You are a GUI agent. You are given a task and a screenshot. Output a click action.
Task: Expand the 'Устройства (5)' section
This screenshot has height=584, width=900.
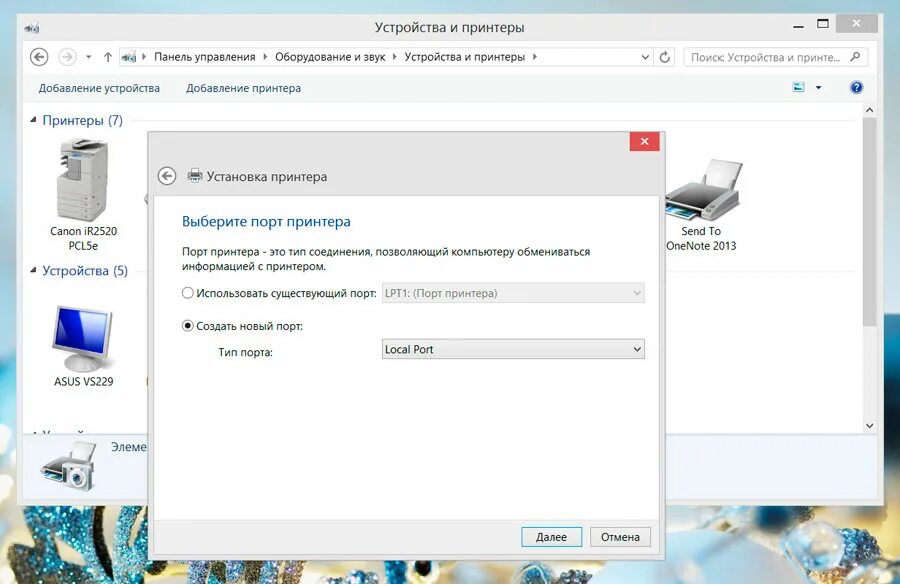click(33, 270)
